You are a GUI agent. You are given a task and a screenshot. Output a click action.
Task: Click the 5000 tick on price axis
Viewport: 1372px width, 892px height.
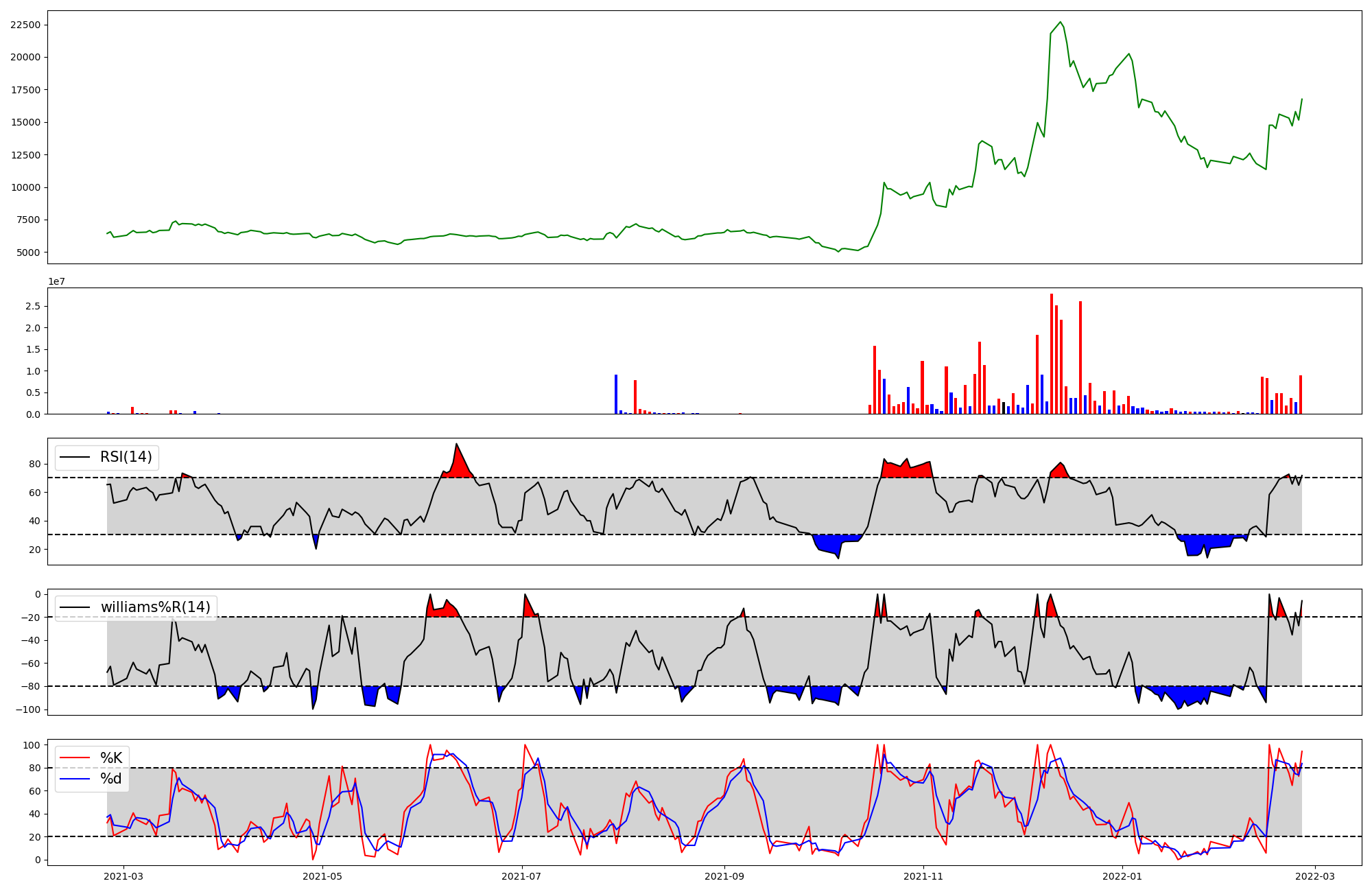coord(28,253)
